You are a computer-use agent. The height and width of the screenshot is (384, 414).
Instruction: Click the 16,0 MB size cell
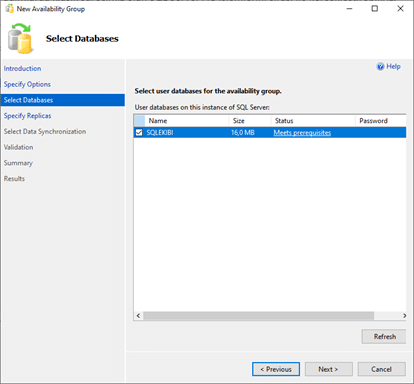tap(243, 133)
